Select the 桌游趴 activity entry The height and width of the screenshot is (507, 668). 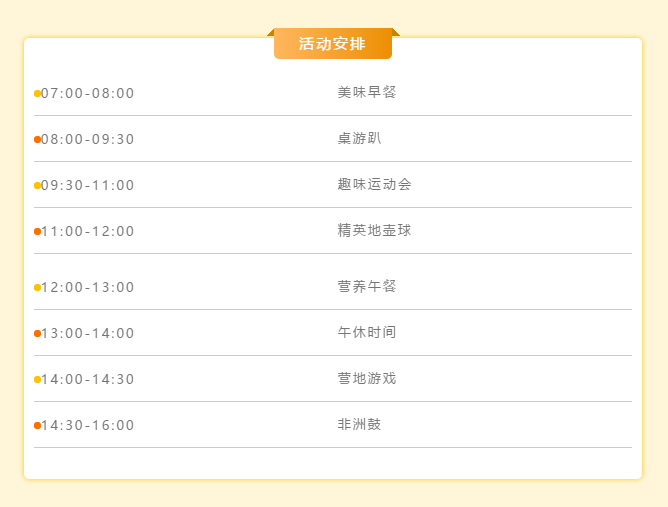pyautogui.click(x=359, y=138)
